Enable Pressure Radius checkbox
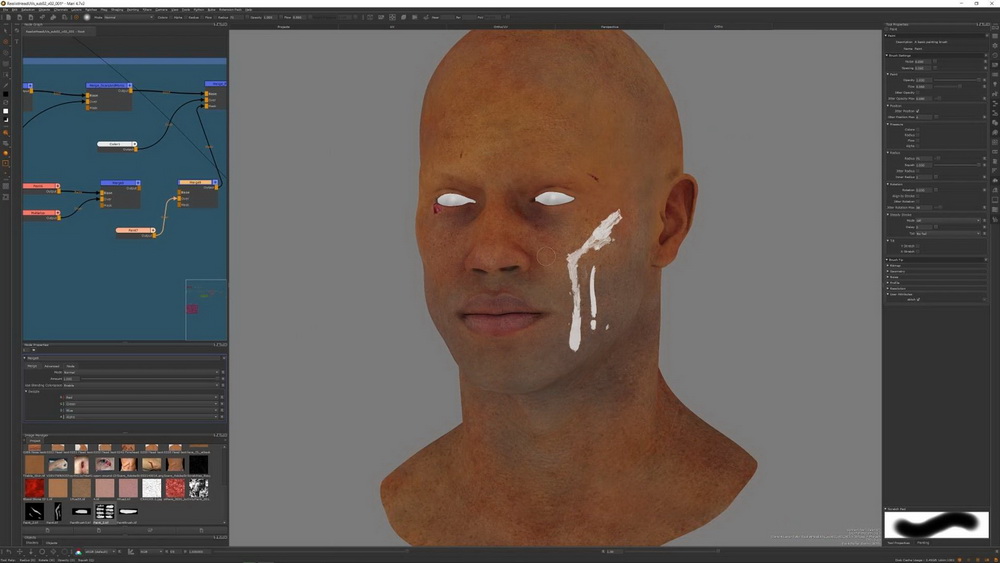The width and height of the screenshot is (1000, 563). tap(918, 135)
